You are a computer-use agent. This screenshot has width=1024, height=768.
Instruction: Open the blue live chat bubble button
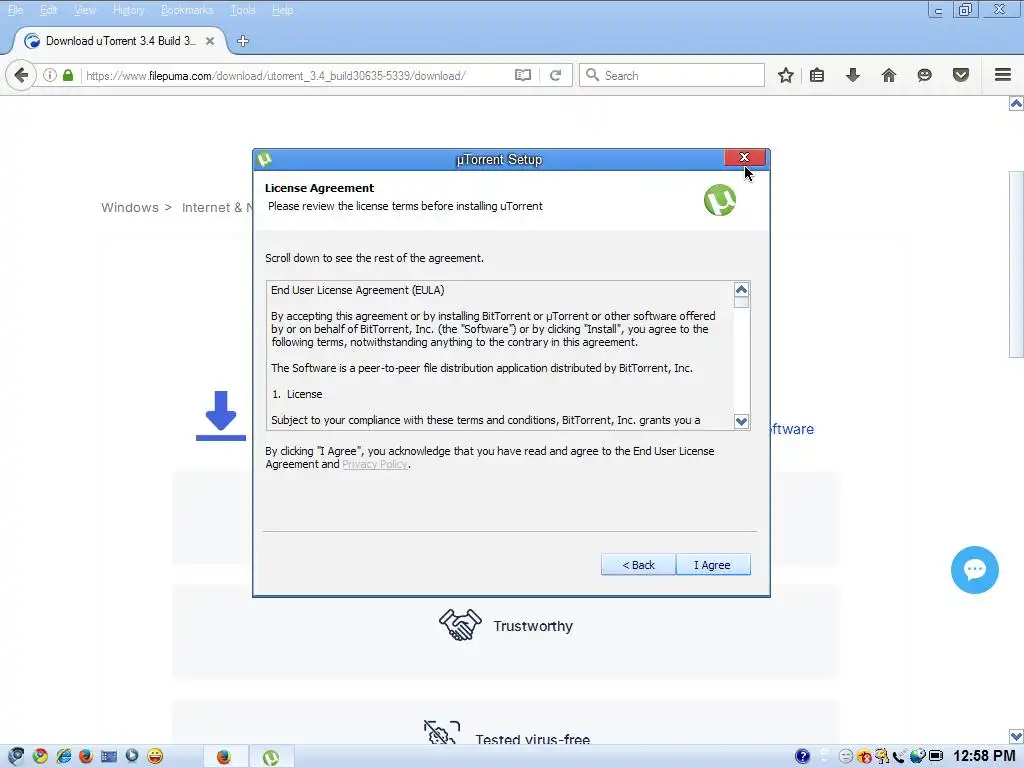pos(974,569)
